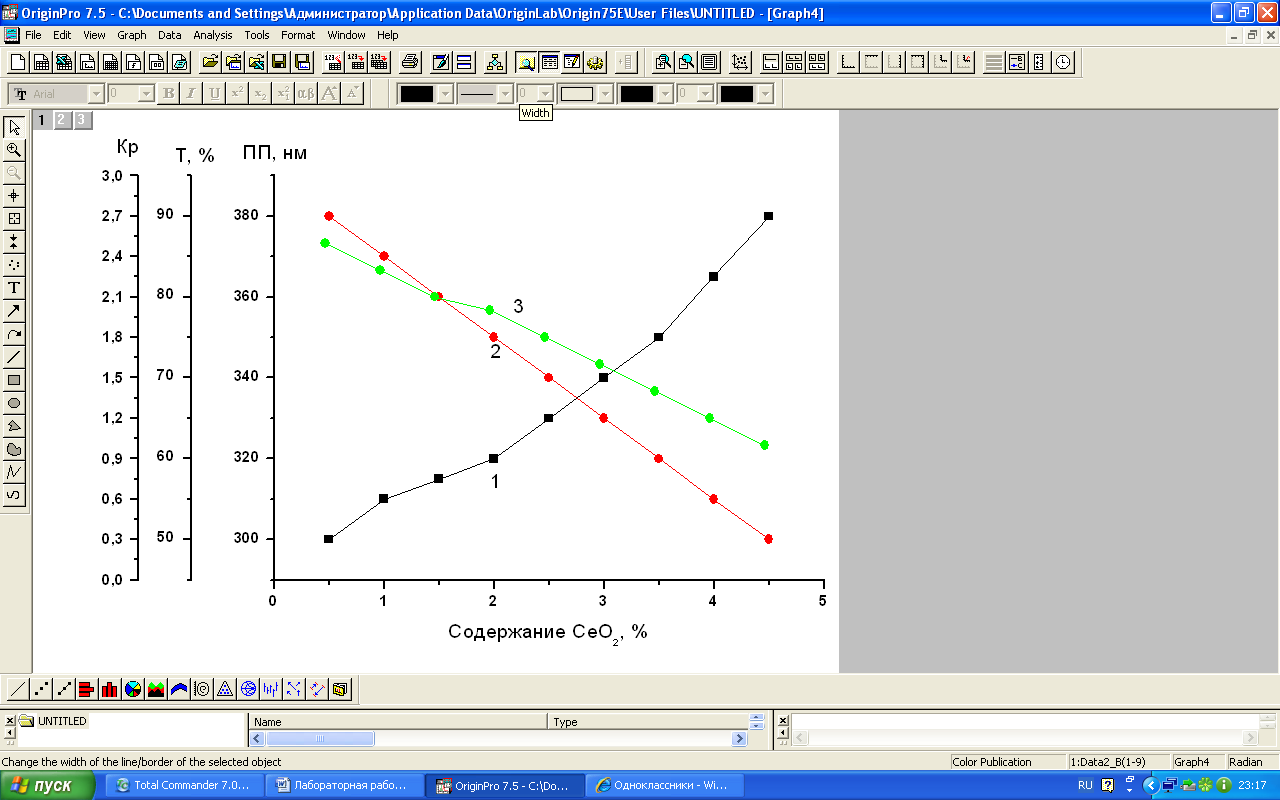Select the Pointer tool
Viewport: 1280px width, 800px height.
click(x=14, y=127)
